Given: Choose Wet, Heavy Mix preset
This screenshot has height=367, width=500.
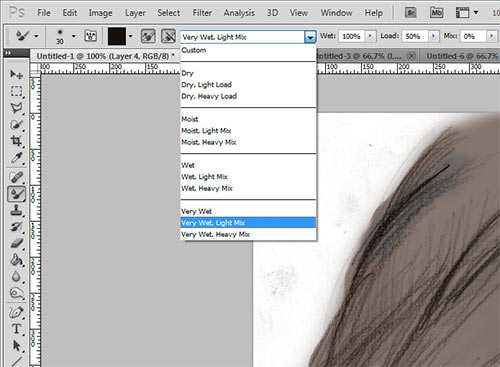Looking at the screenshot, I should [x=248, y=188].
